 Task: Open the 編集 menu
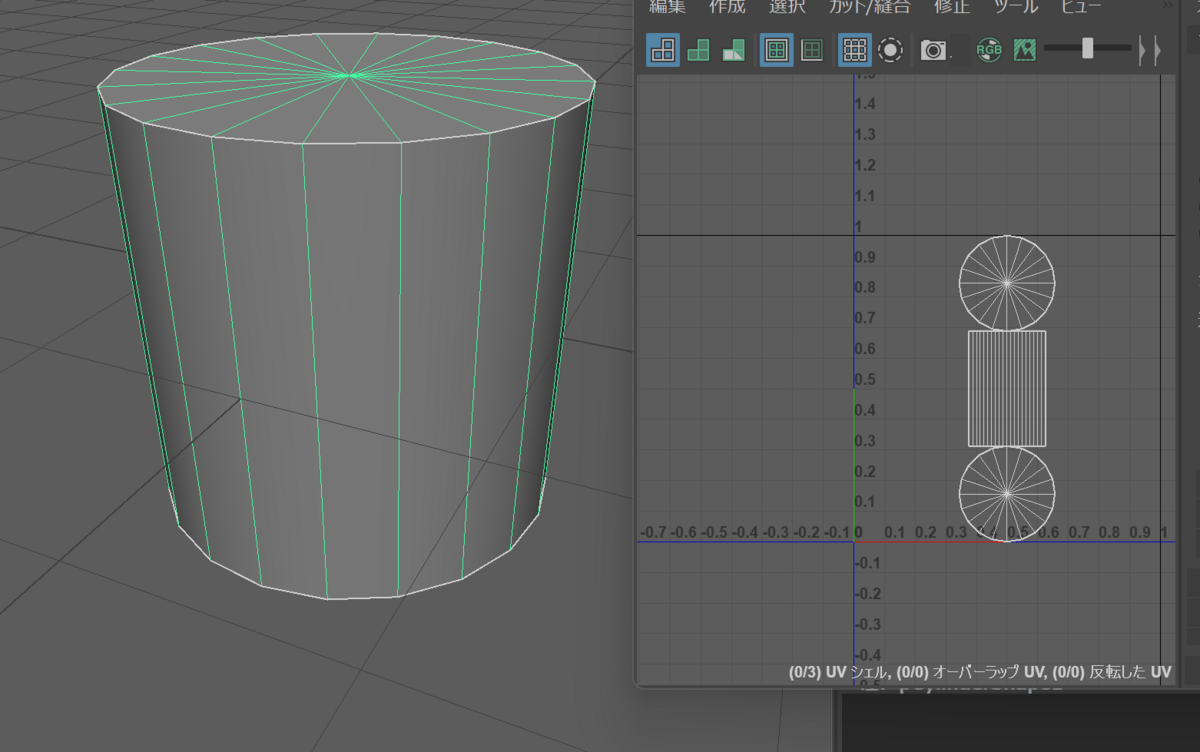coord(667,8)
